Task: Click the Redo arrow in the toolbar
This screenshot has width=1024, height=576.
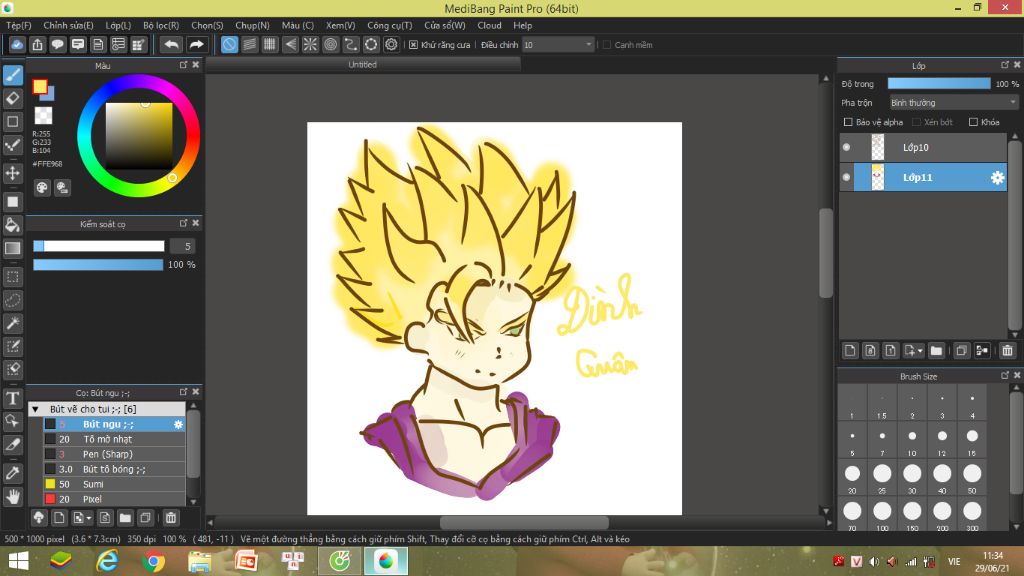Action: 196,44
